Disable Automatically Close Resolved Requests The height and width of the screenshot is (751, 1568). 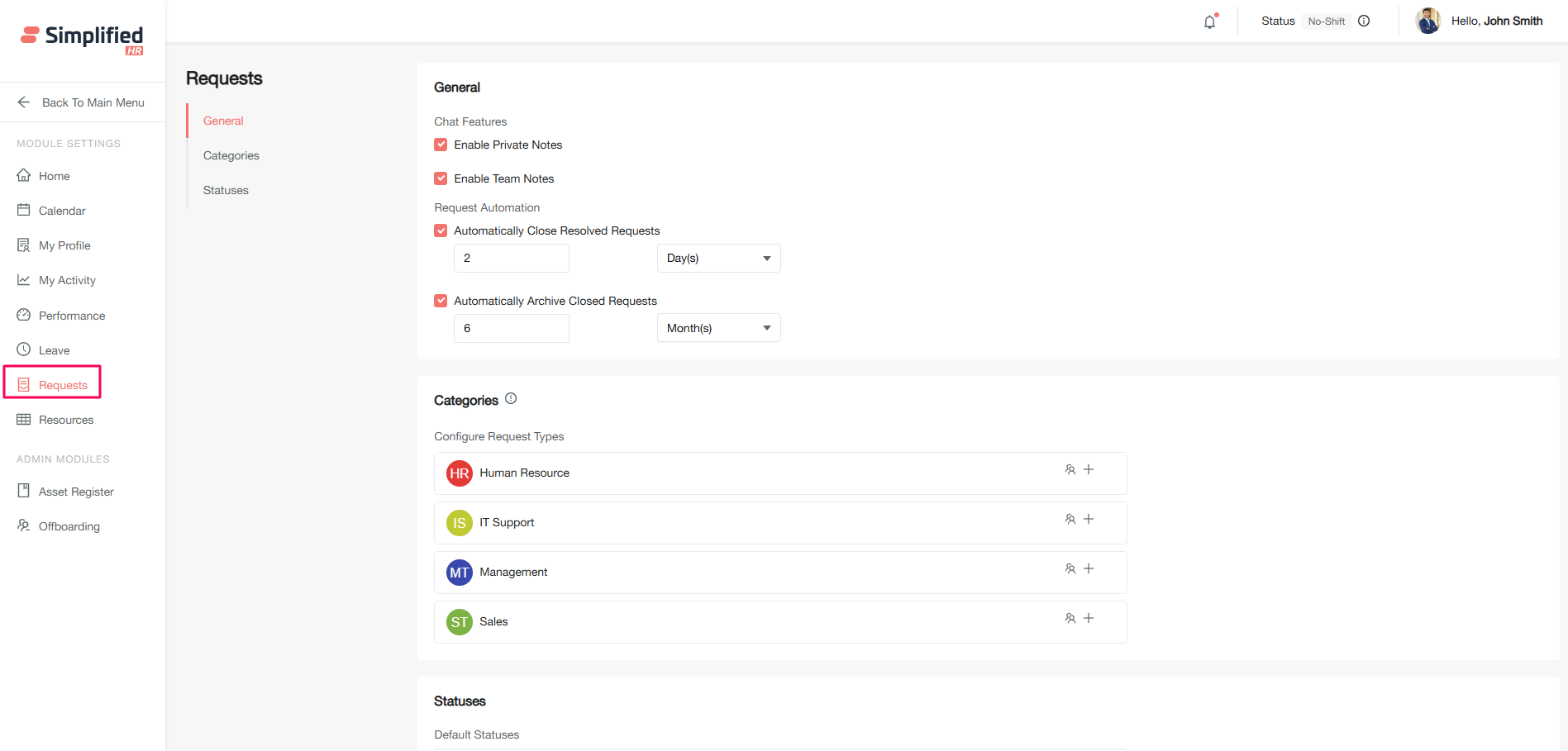(x=441, y=231)
